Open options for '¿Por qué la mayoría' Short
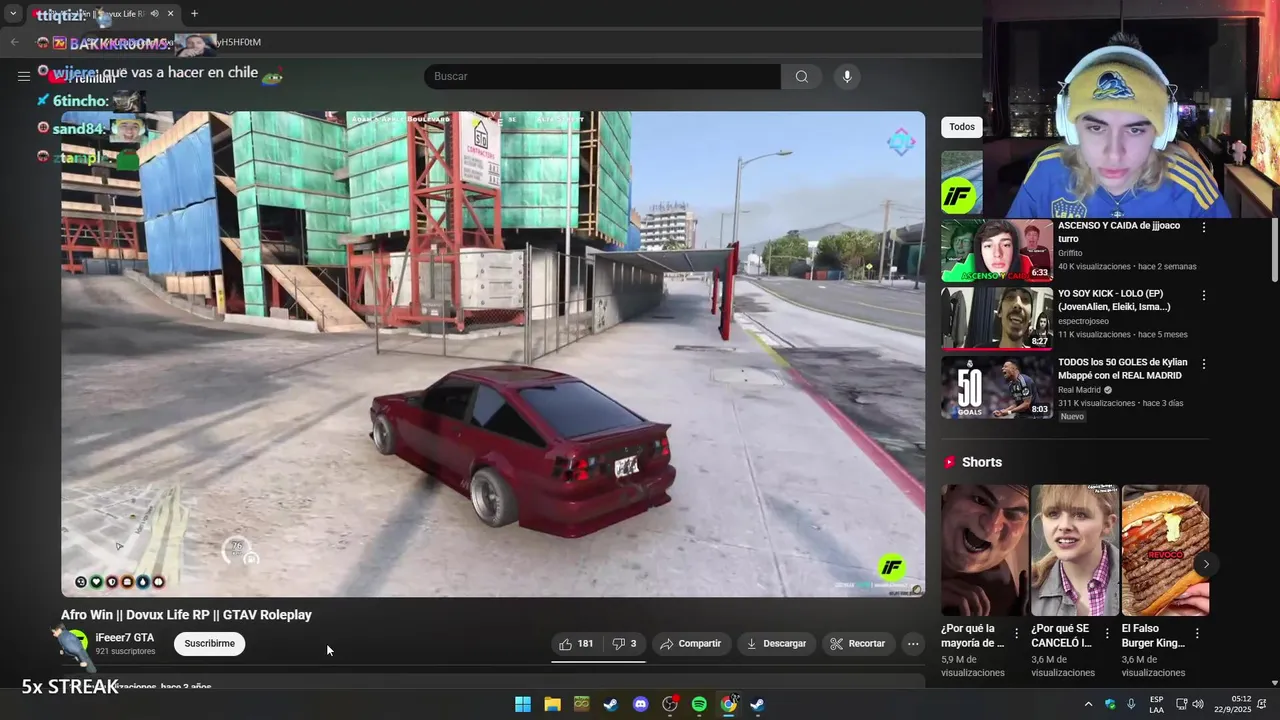The height and width of the screenshot is (720, 1280). point(1017,633)
